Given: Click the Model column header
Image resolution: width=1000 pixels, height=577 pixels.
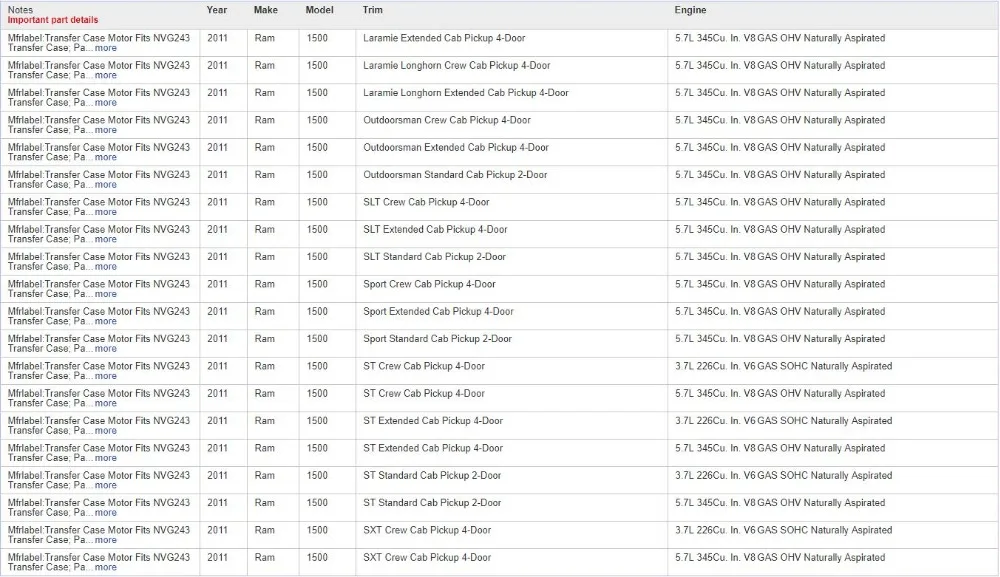Looking at the screenshot, I should pyautogui.click(x=320, y=10).
